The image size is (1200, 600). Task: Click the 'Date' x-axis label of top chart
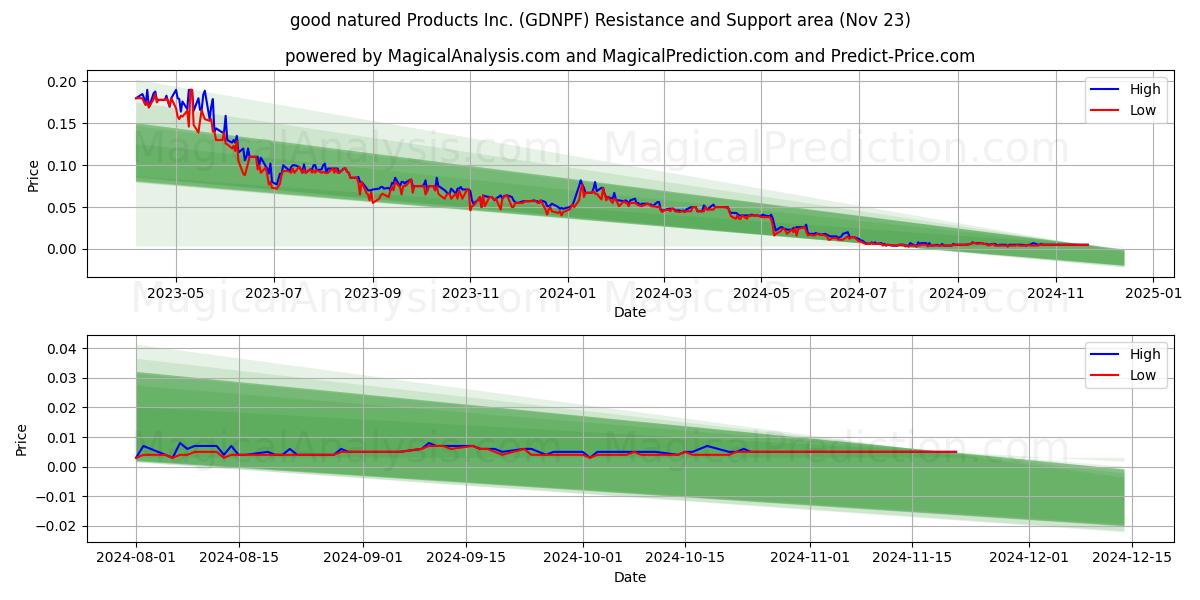(630, 312)
